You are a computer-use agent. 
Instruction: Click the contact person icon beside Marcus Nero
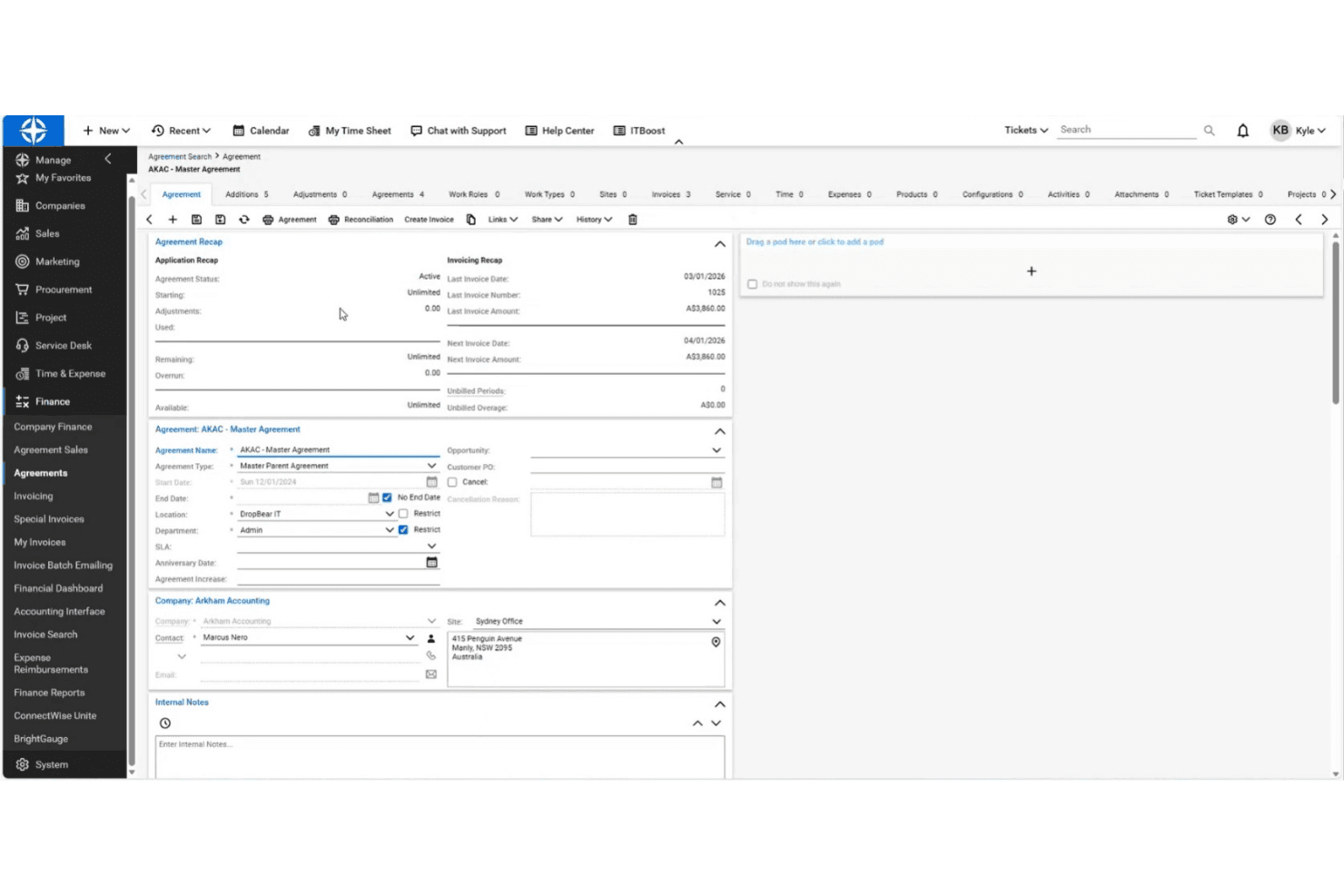(431, 638)
